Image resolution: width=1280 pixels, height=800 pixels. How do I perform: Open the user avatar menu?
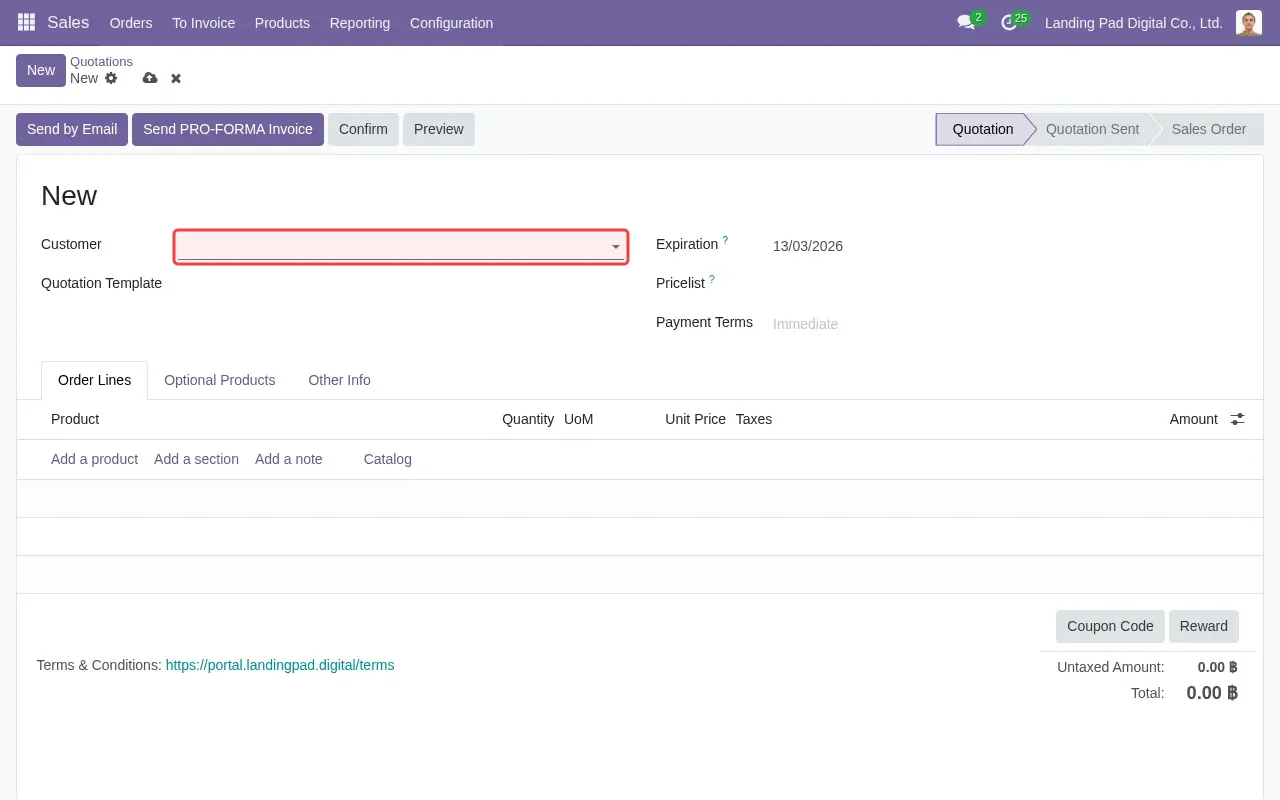(x=1248, y=22)
